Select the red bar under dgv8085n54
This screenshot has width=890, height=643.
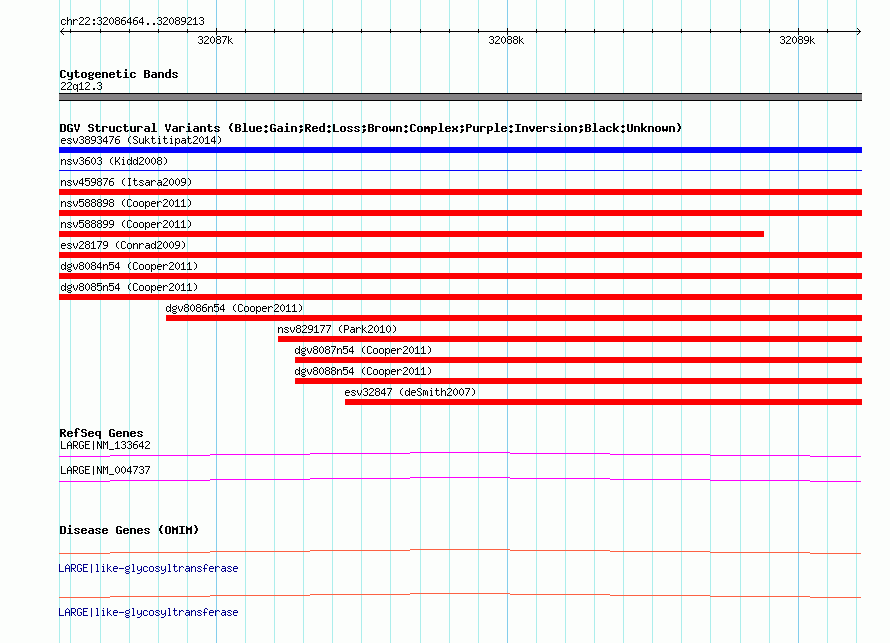coord(460,297)
